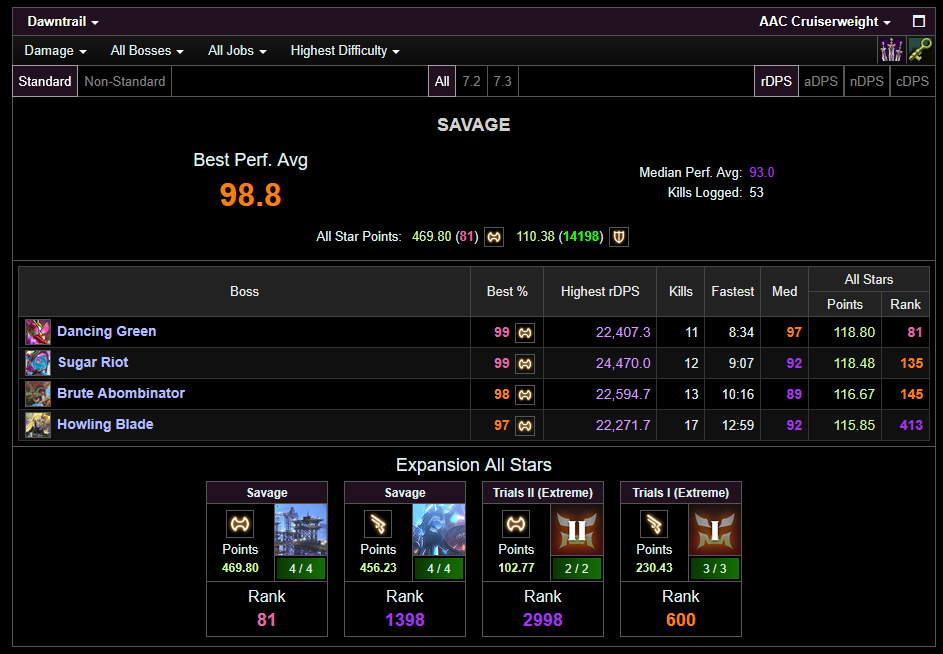Click the rank 600 value
The image size is (943, 654).
681,620
